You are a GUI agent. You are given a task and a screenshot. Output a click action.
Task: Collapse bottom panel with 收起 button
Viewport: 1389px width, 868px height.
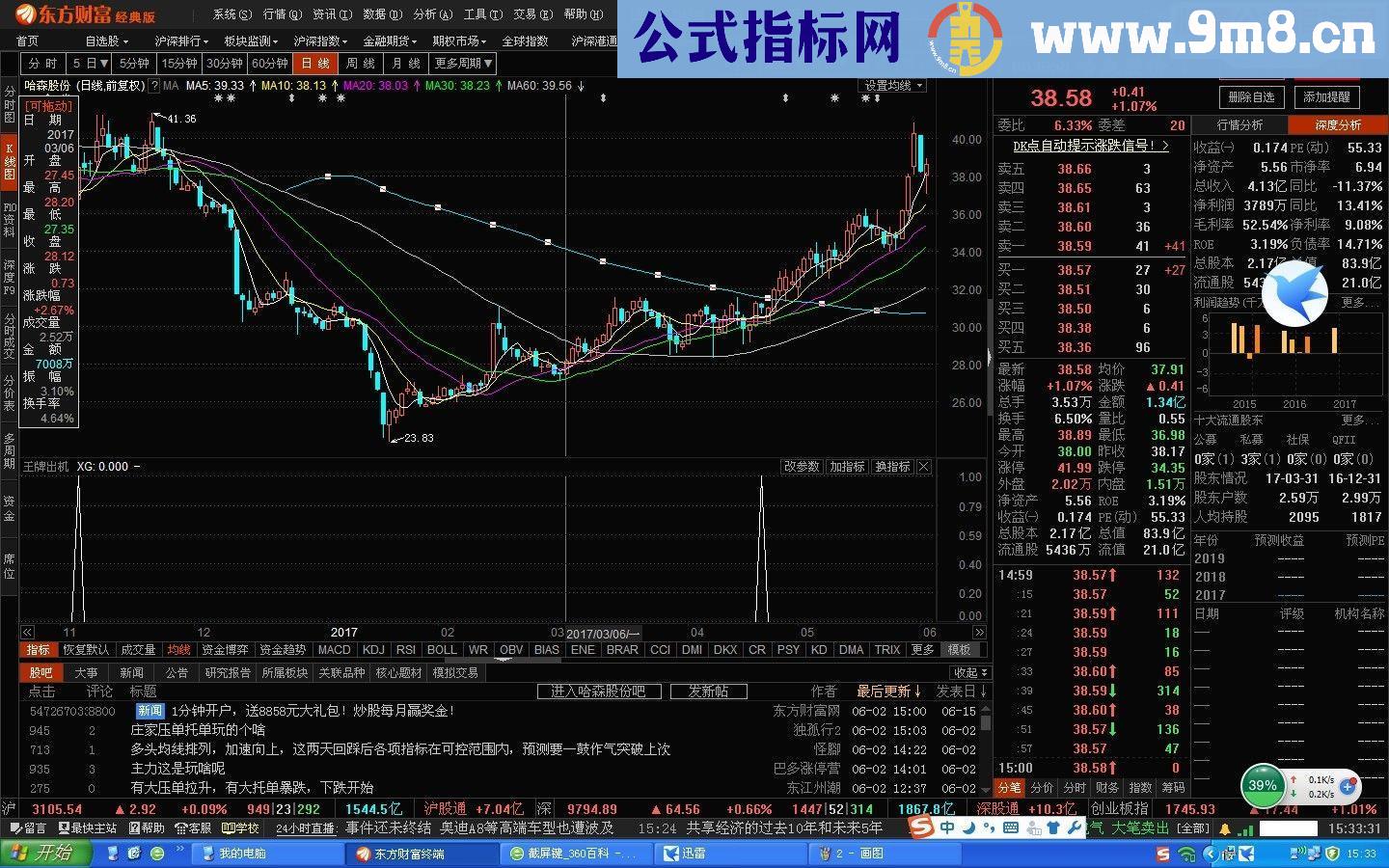(968, 672)
